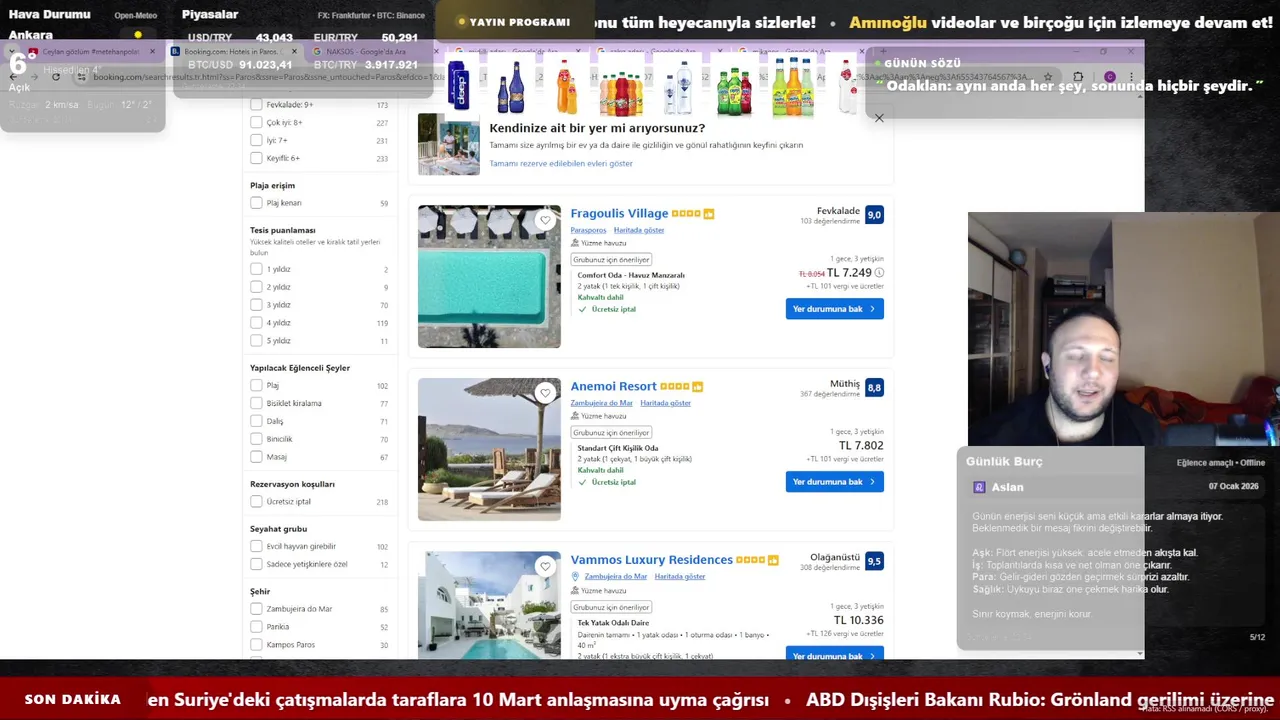Click the bookmark star in the address bar
Viewport: 1280px width, 720px height.
click(1047, 77)
